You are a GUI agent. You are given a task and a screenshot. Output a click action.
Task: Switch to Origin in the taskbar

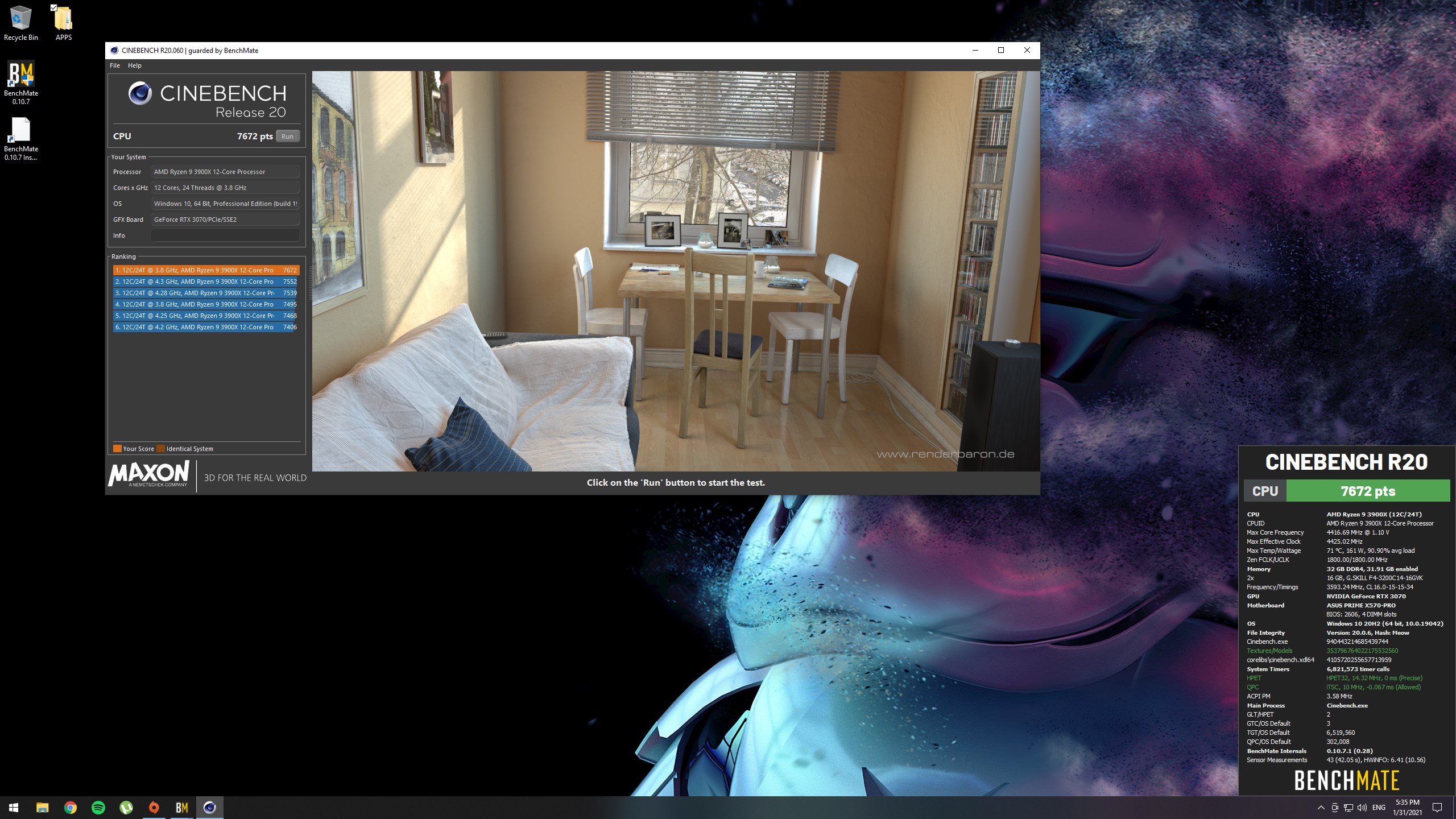point(154,808)
